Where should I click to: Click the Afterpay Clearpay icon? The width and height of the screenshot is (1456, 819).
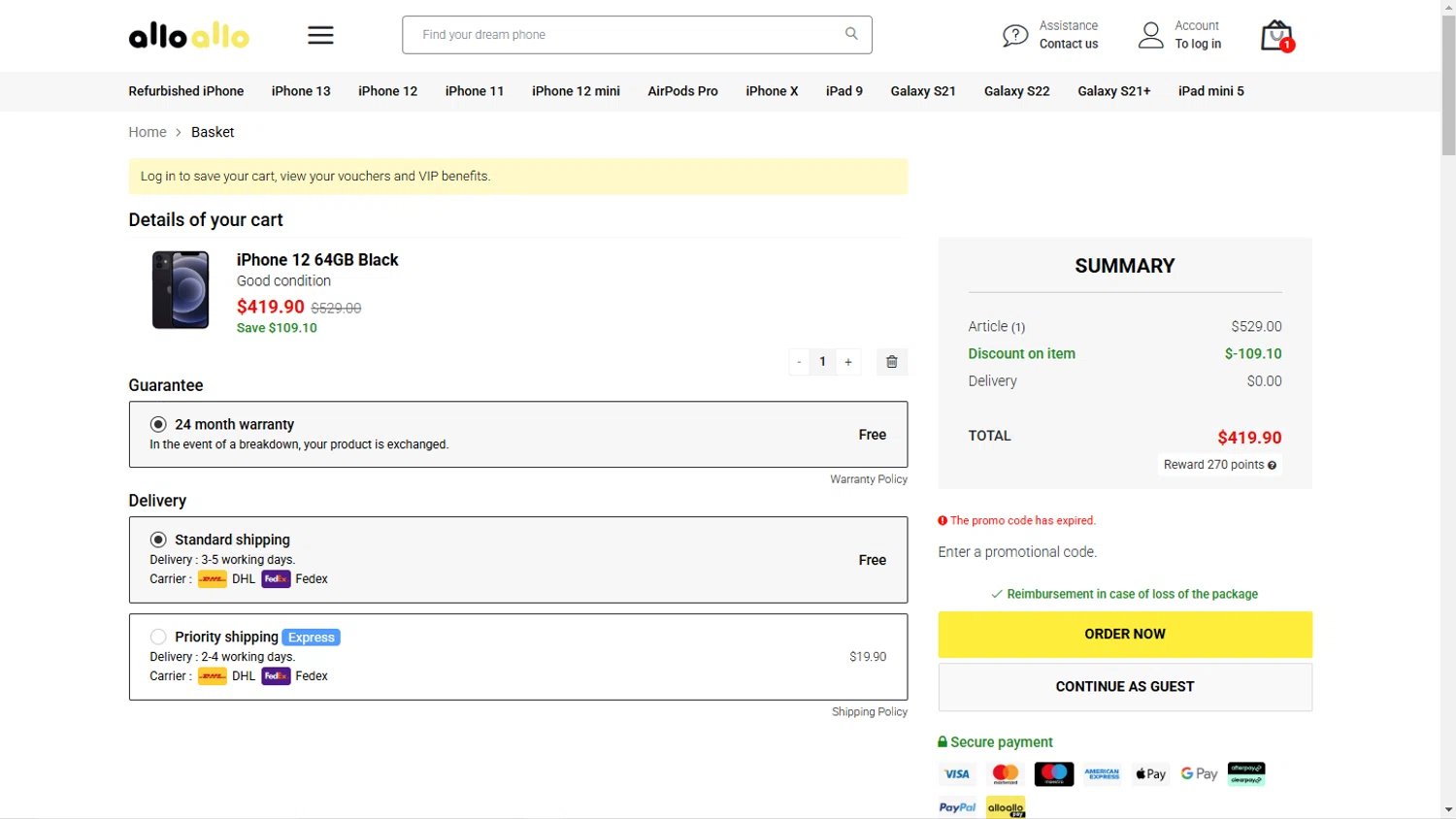tap(1246, 774)
